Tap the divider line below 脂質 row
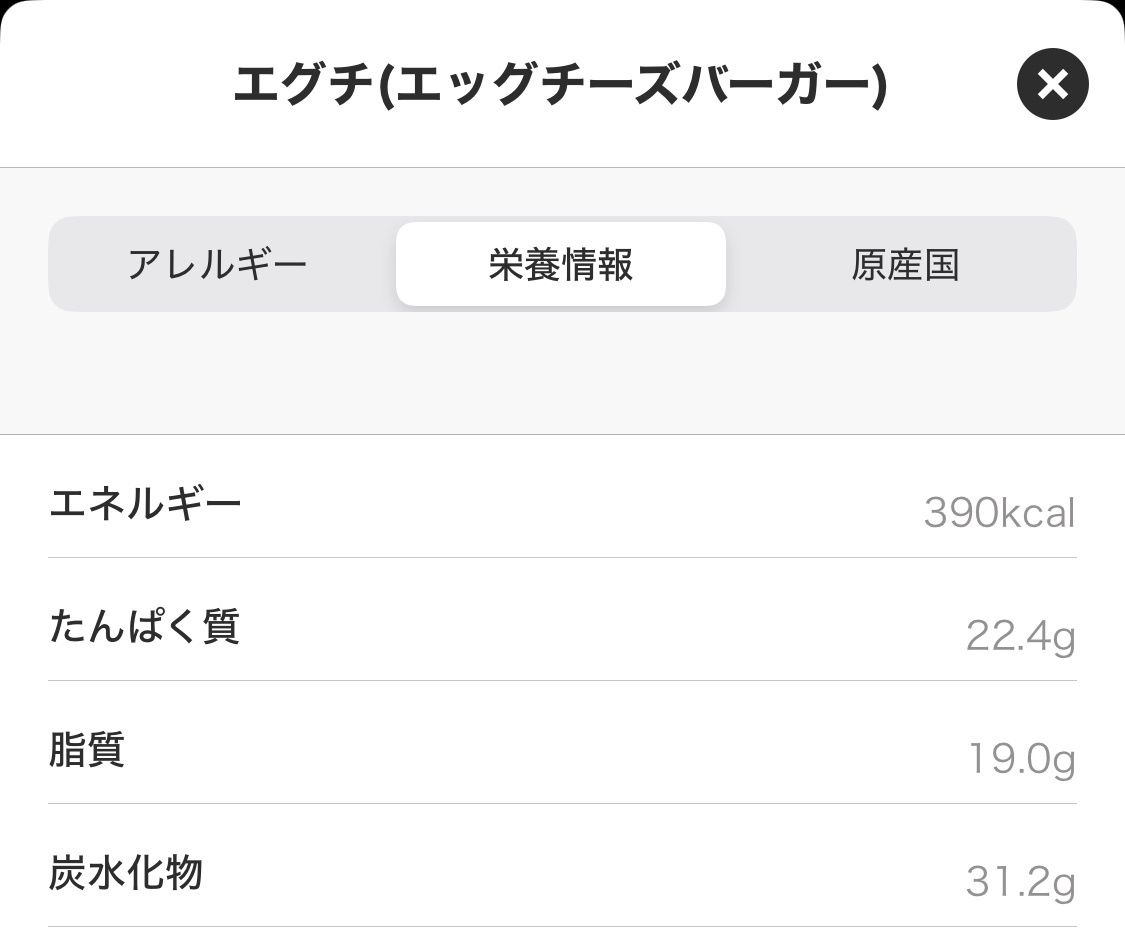 [562, 803]
